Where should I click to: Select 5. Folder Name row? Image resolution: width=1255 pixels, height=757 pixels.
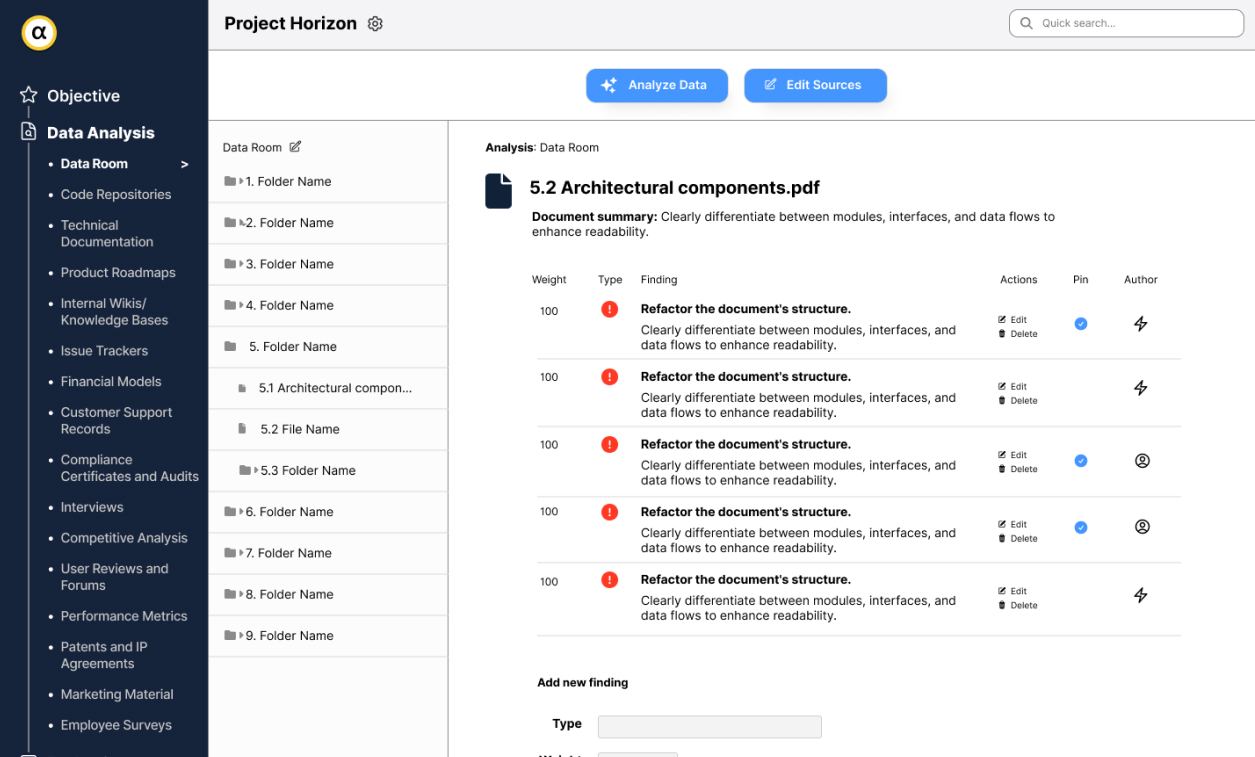pyautogui.click(x=328, y=346)
